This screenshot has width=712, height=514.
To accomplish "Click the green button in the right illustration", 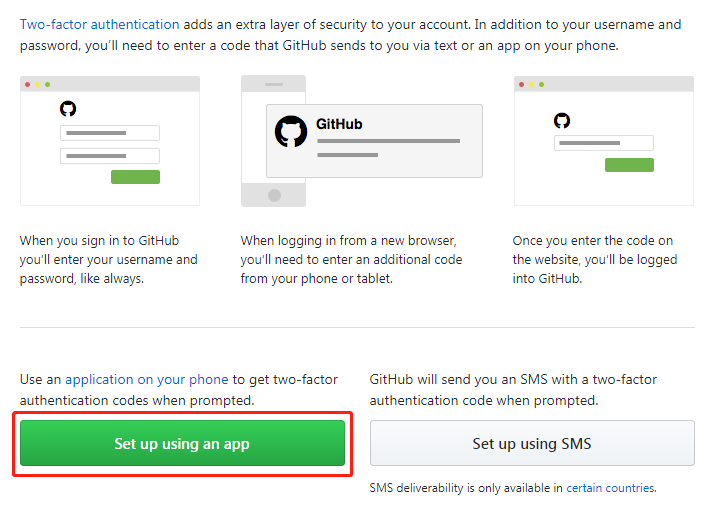I will coord(629,165).
